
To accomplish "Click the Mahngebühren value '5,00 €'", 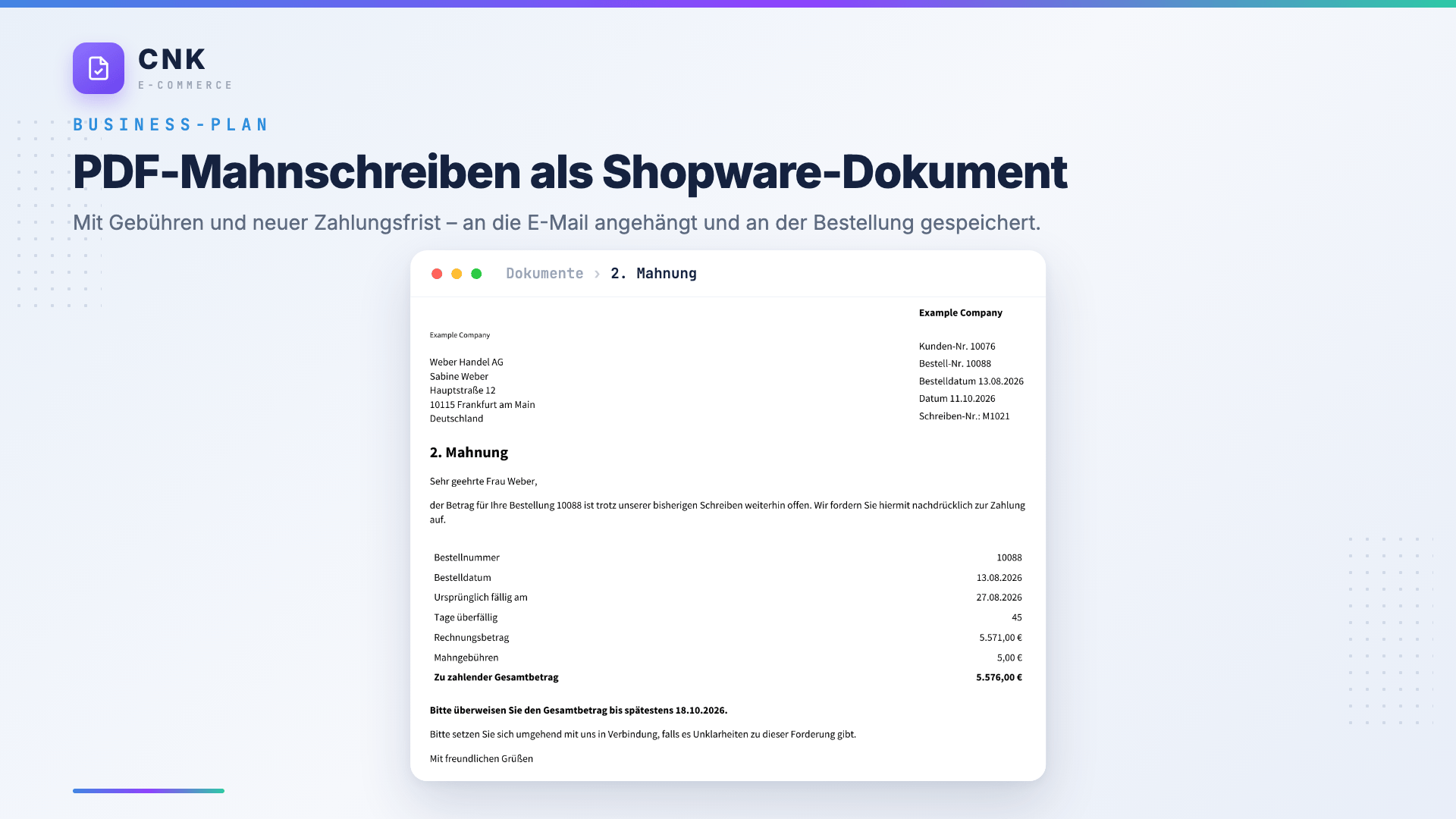I will (x=1009, y=657).
